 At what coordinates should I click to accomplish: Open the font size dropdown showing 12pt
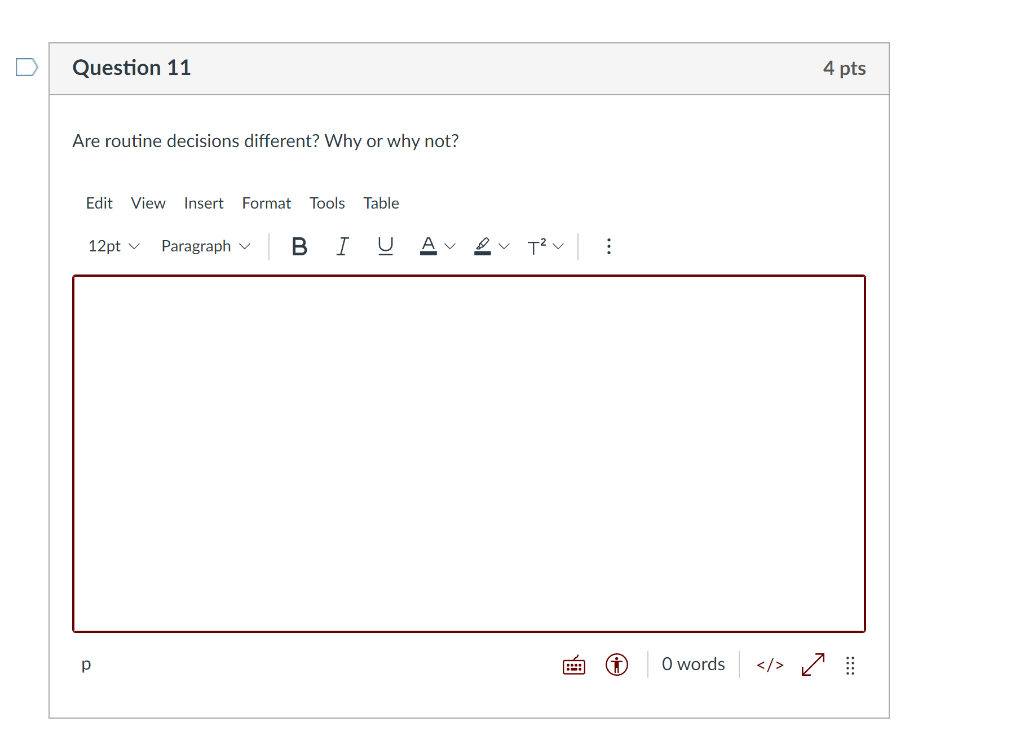(113, 246)
